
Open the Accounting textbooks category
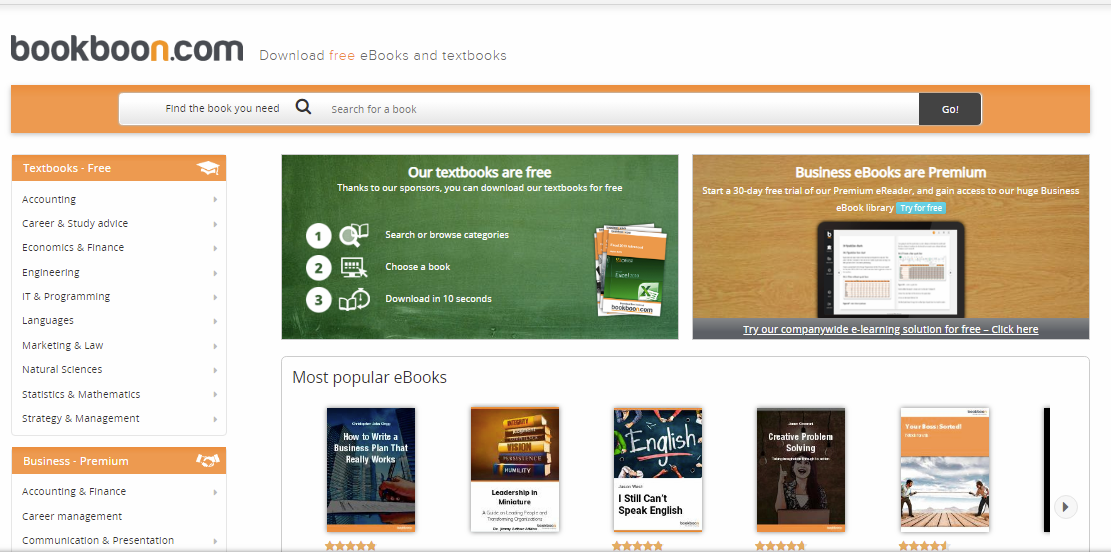click(x=49, y=200)
